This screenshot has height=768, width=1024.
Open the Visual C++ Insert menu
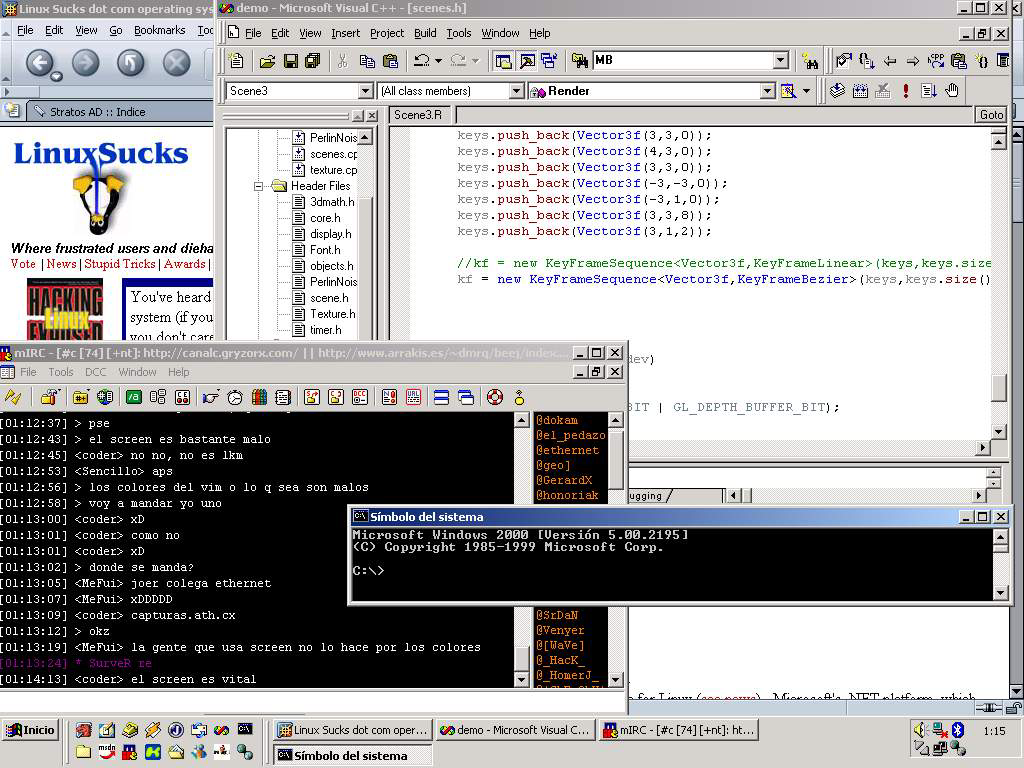[x=345, y=33]
